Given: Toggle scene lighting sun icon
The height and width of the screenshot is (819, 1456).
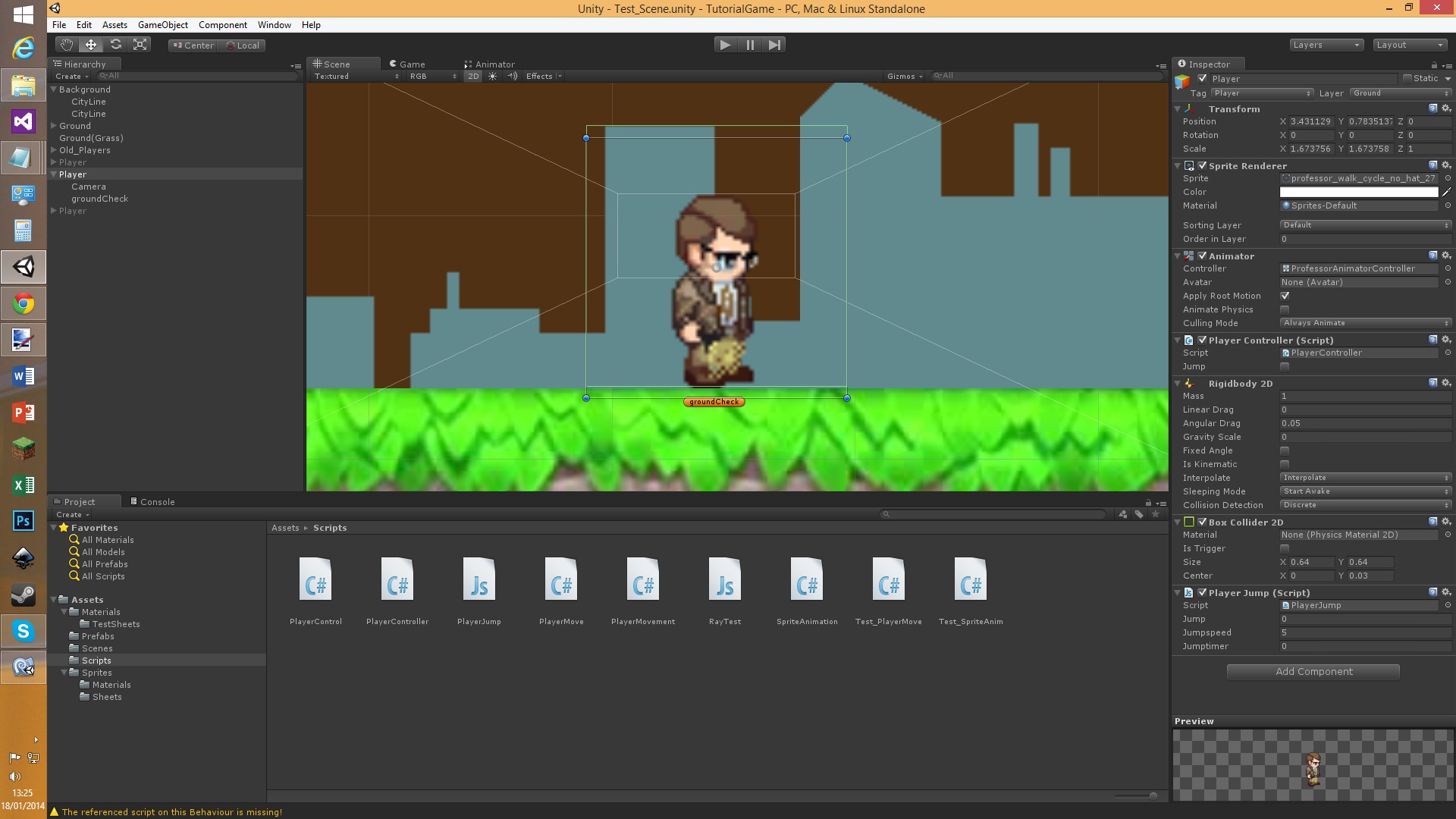Looking at the screenshot, I should pyautogui.click(x=493, y=76).
